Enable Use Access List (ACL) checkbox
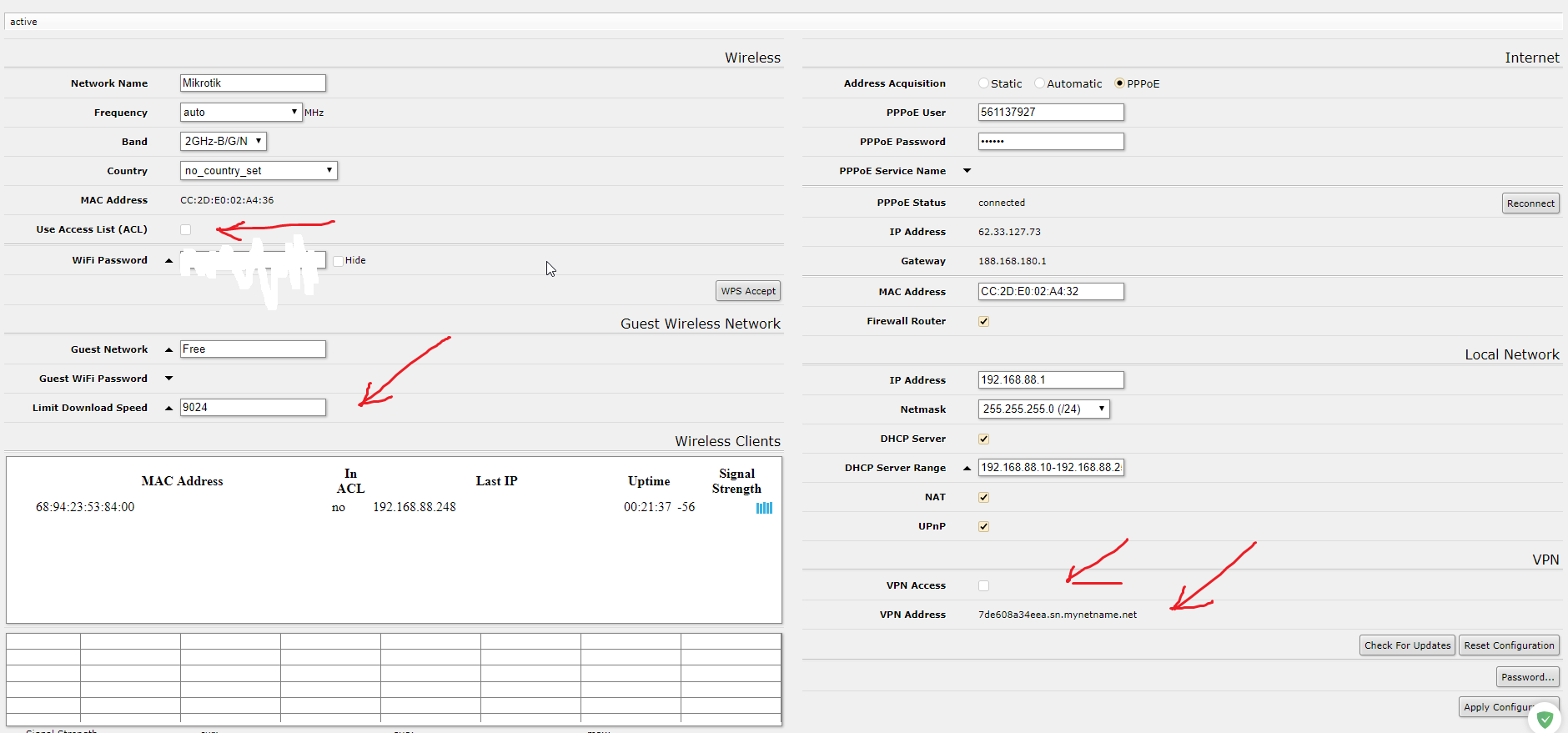The width and height of the screenshot is (1568, 733). tap(186, 230)
